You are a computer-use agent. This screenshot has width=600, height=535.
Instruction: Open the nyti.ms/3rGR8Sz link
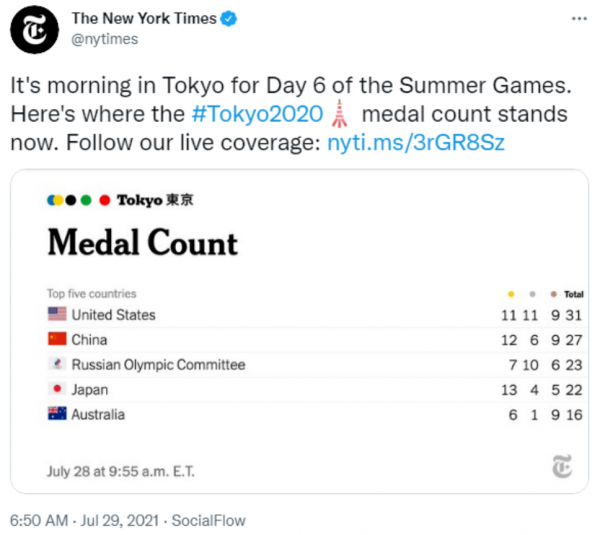[x=416, y=141]
